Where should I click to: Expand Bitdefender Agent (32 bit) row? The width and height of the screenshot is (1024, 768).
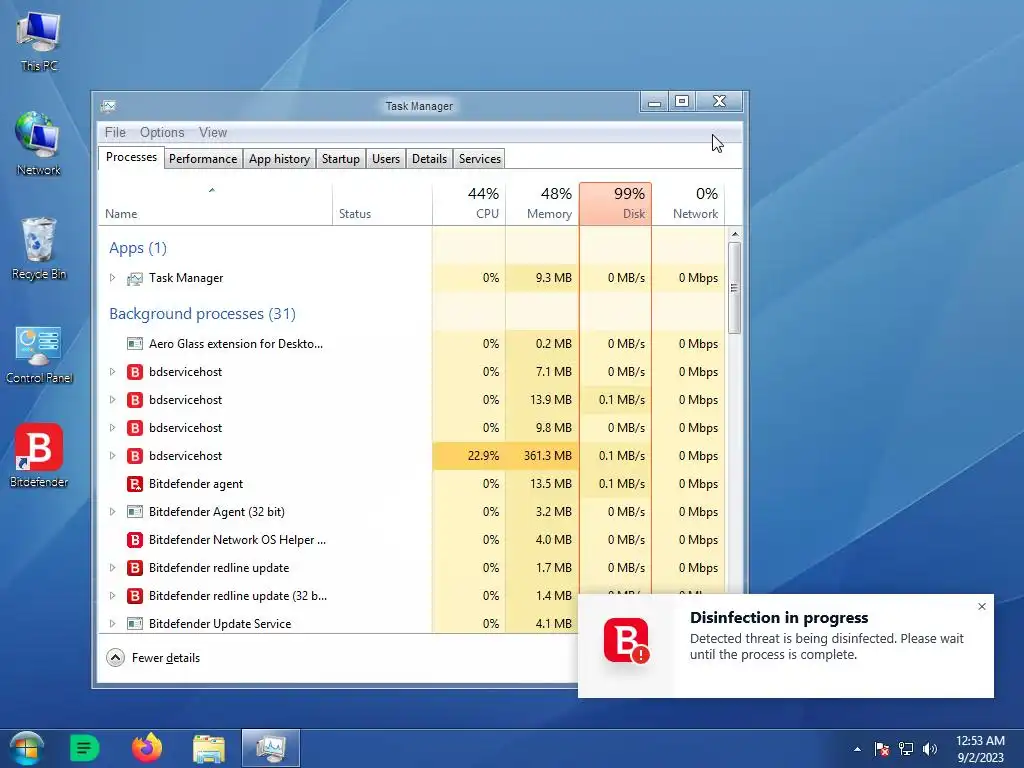112,512
